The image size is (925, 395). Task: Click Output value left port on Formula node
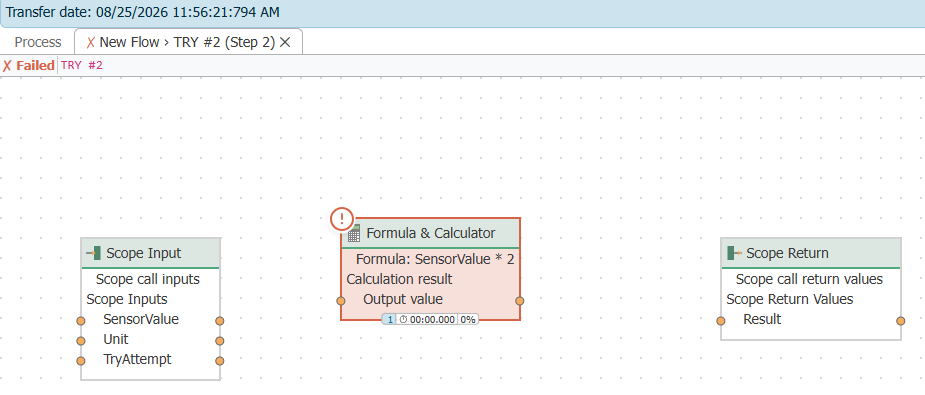click(x=340, y=301)
